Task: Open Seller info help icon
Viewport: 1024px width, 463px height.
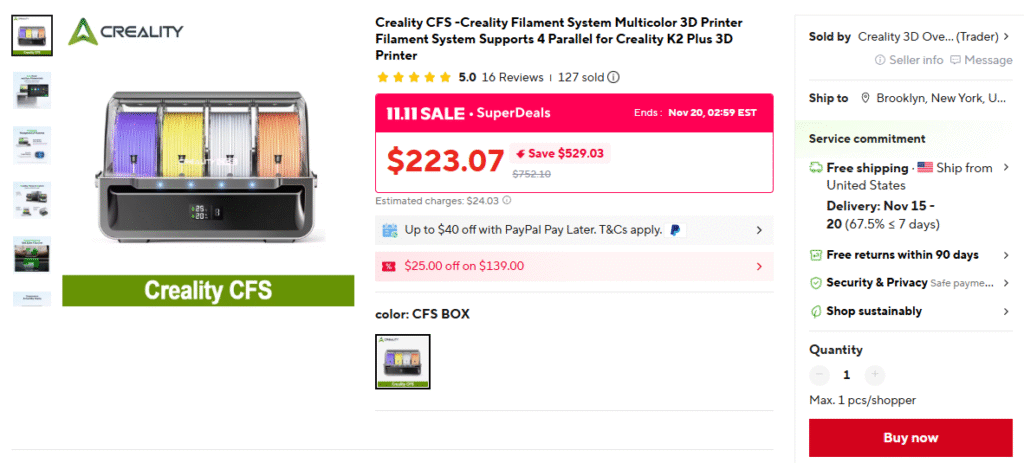Action: [880, 60]
